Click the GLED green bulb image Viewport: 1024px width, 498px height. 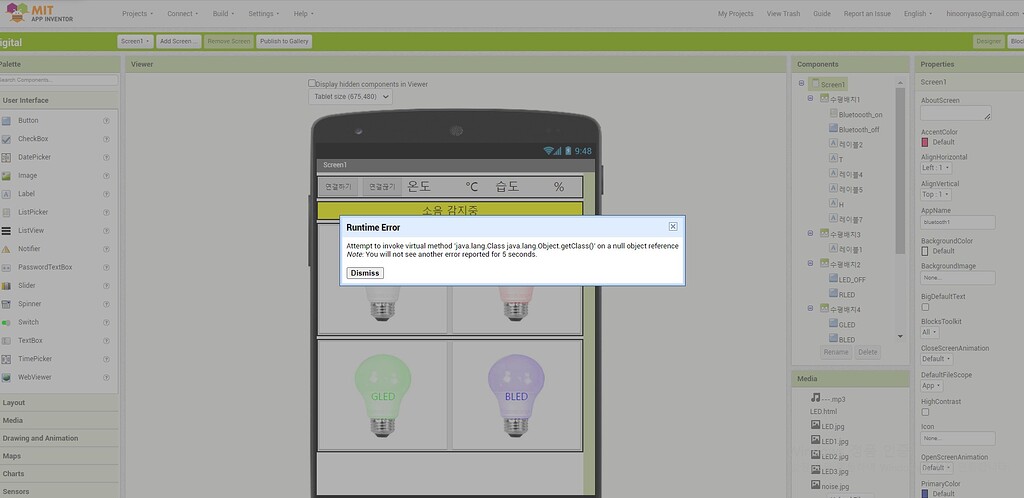click(x=383, y=396)
